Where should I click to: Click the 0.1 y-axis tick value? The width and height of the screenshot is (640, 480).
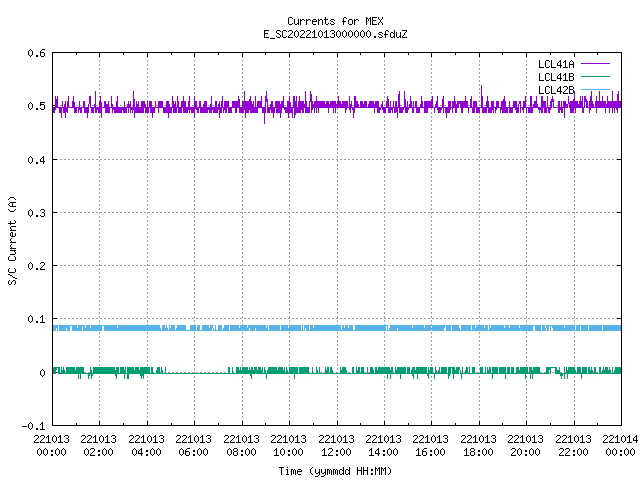pos(36,319)
